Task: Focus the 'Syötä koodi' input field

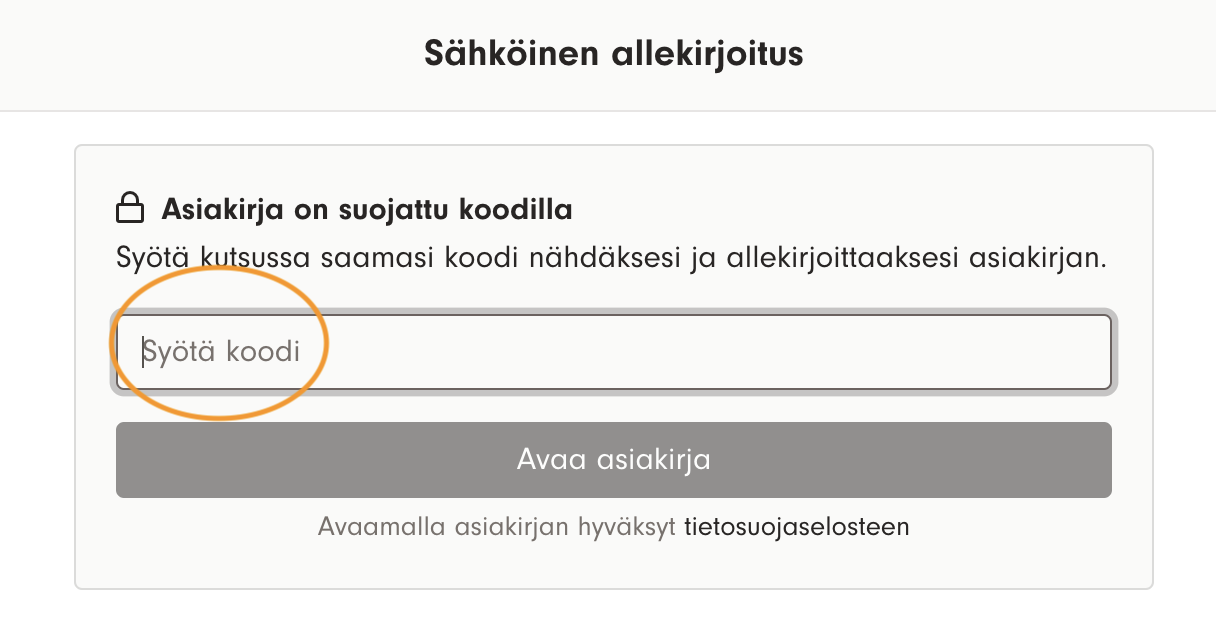Action: coord(613,352)
